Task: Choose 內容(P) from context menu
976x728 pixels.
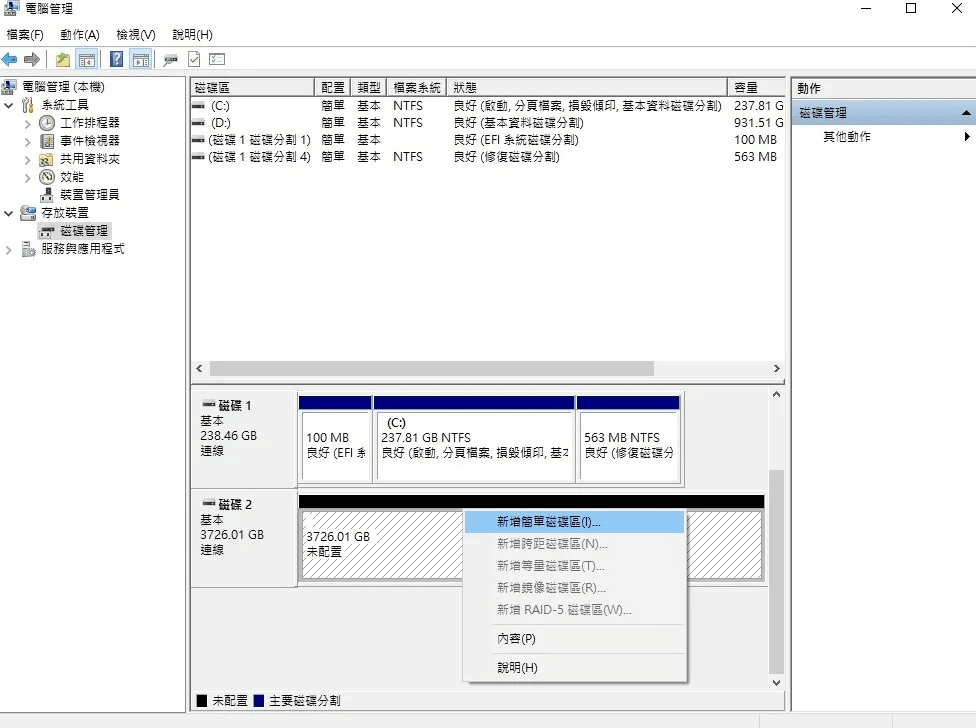Action: 575,638
